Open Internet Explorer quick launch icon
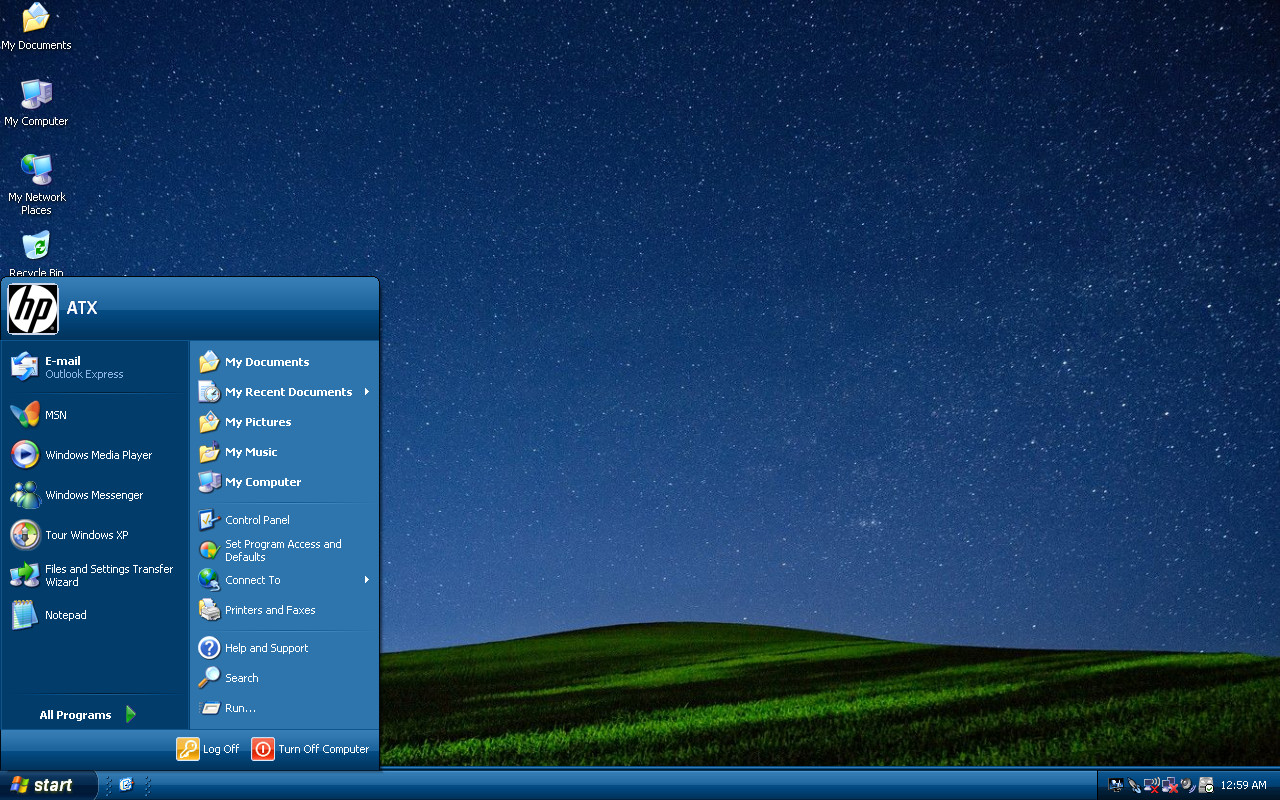This screenshot has width=1280, height=800. [x=126, y=785]
